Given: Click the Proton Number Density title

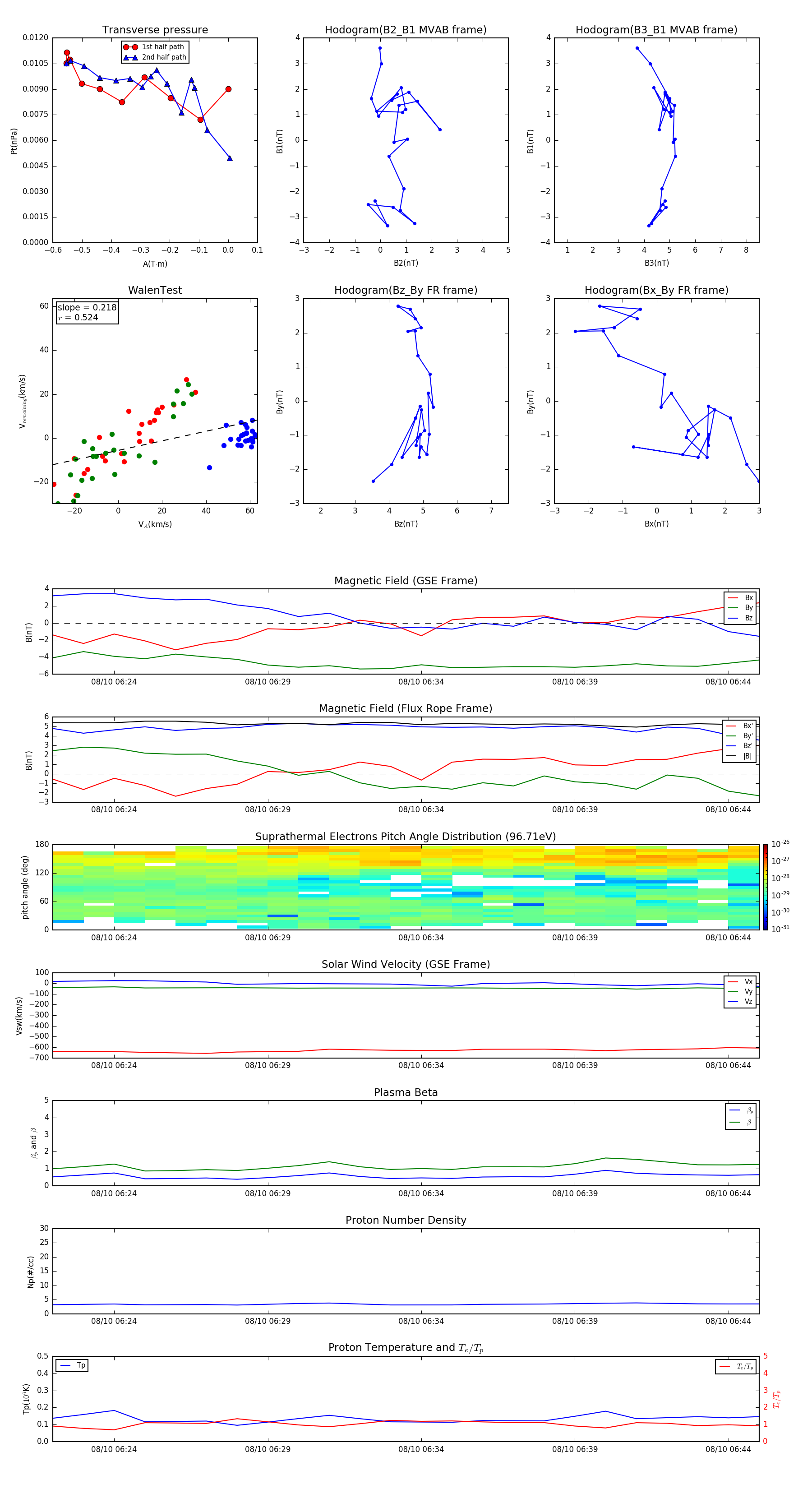Looking at the screenshot, I should [x=406, y=1220].
